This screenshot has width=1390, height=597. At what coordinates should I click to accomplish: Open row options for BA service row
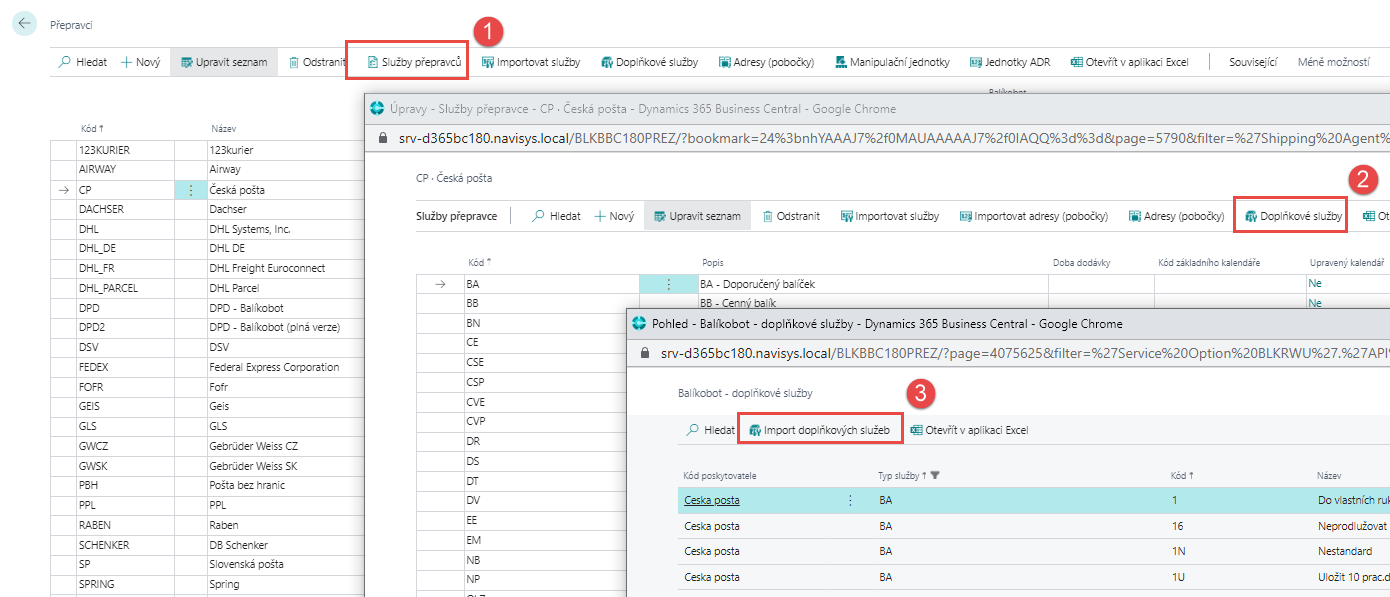(668, 284)
